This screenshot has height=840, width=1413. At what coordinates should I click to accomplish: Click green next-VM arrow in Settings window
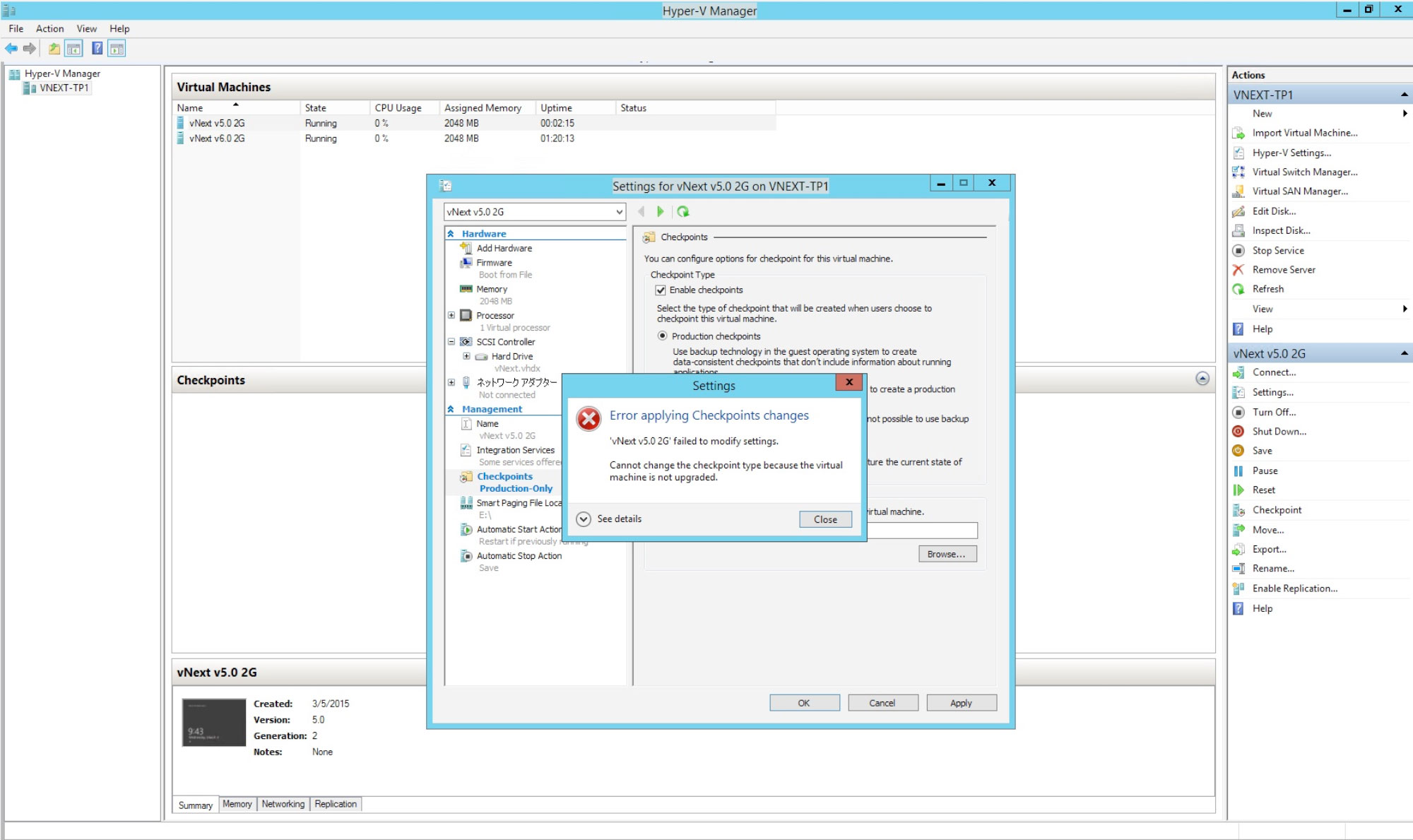[x=661, y=211]
